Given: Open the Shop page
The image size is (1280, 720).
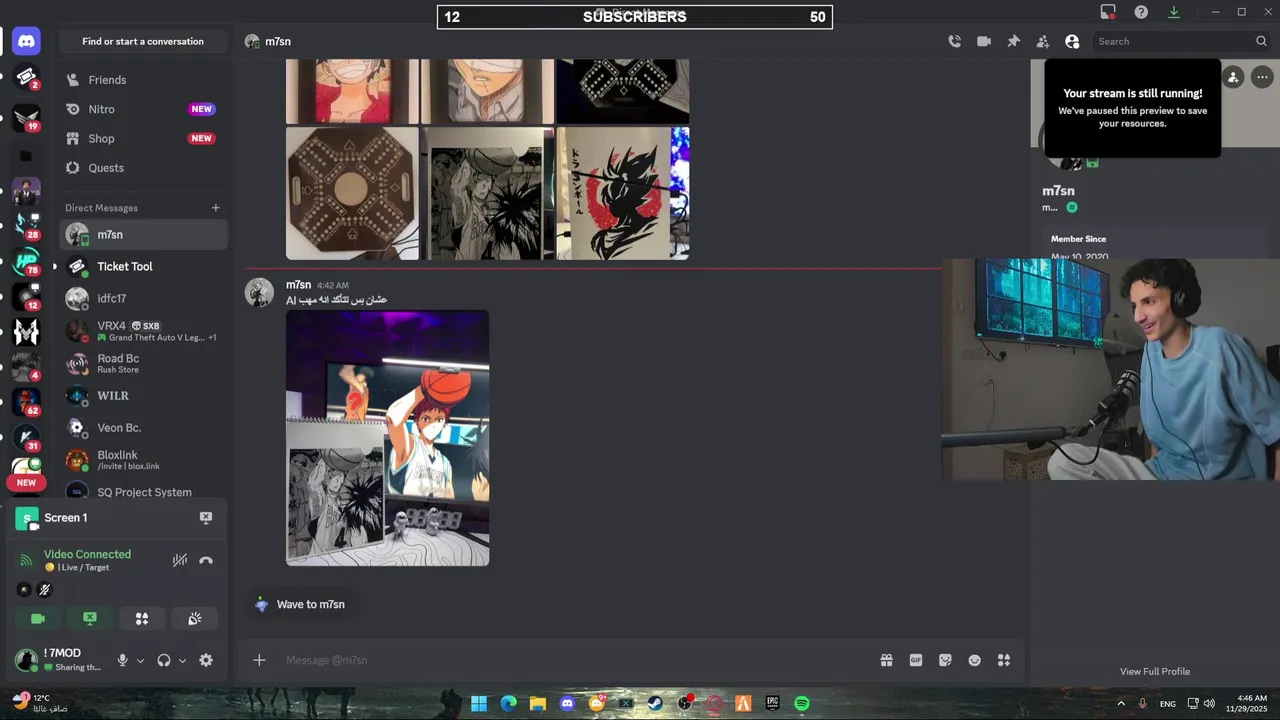Looking at the screenshot, I should tap(143, 138).
